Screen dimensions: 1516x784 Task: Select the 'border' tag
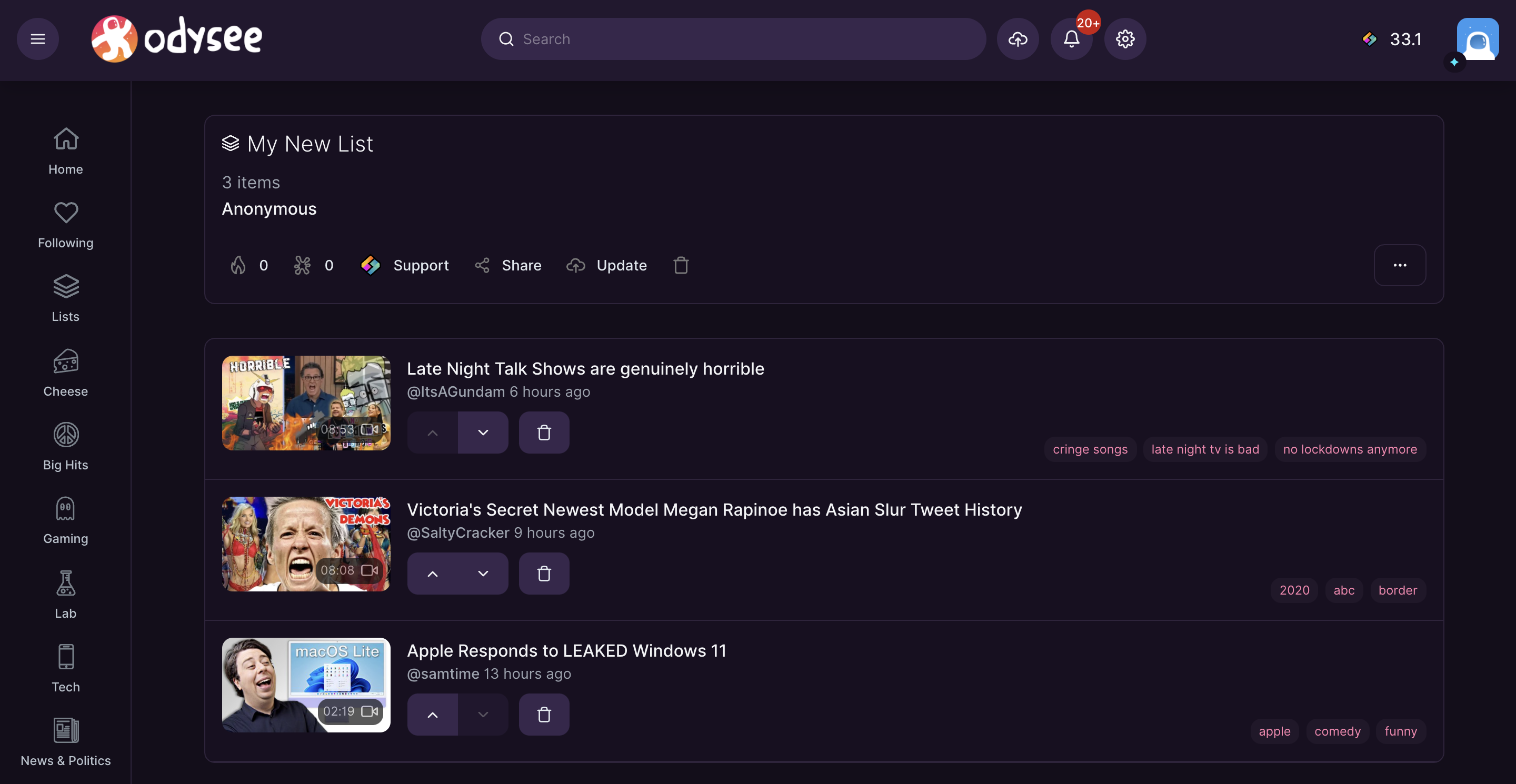1398,590
